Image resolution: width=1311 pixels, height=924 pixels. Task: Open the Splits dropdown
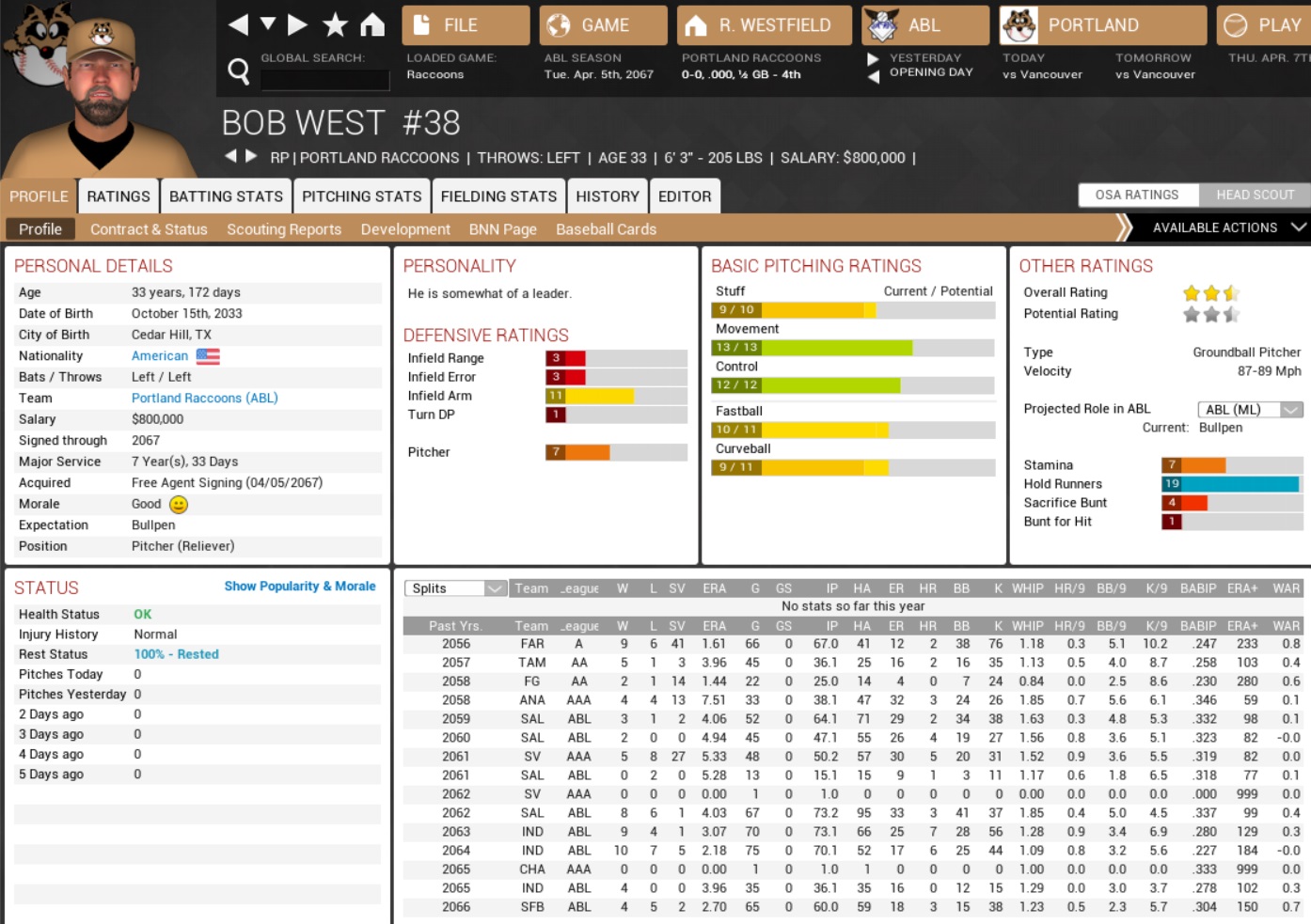[456, 588]
